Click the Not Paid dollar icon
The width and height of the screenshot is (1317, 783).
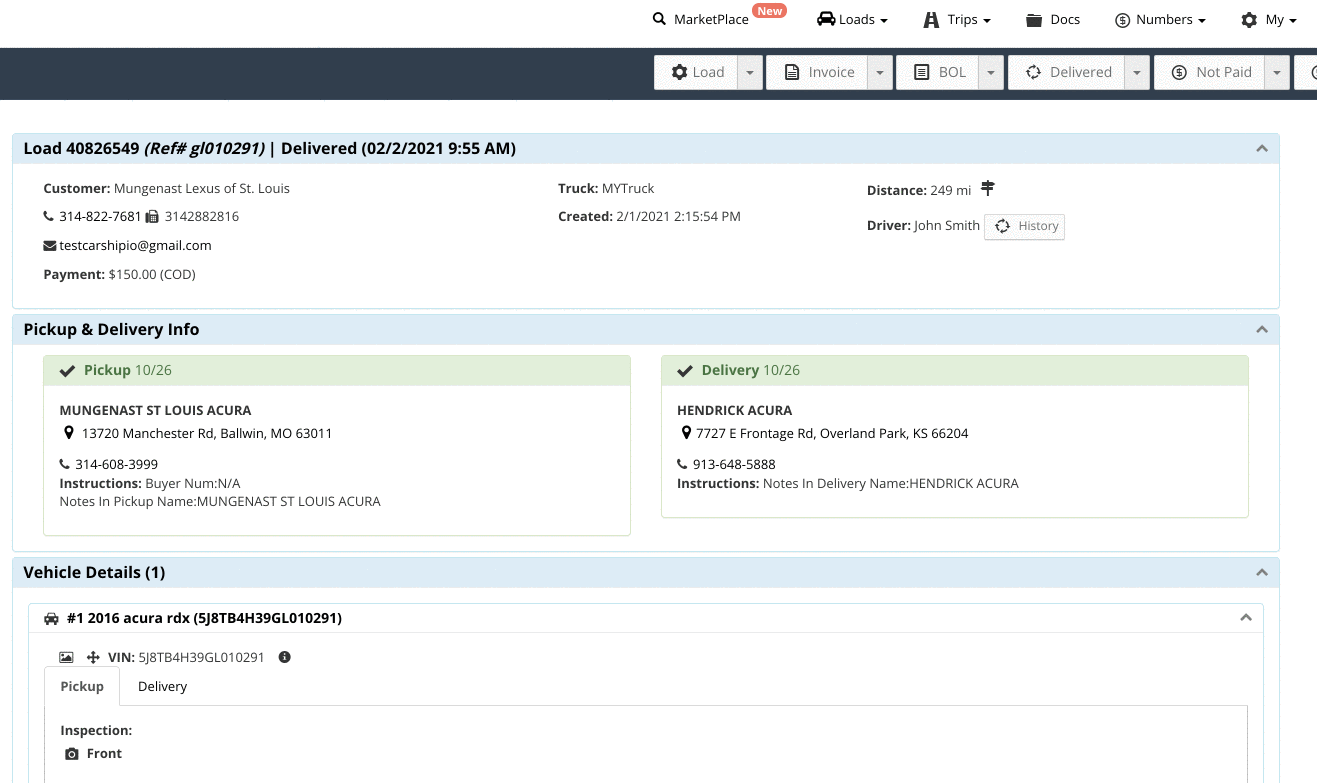pyautogui.click(x=1179, y=72)
